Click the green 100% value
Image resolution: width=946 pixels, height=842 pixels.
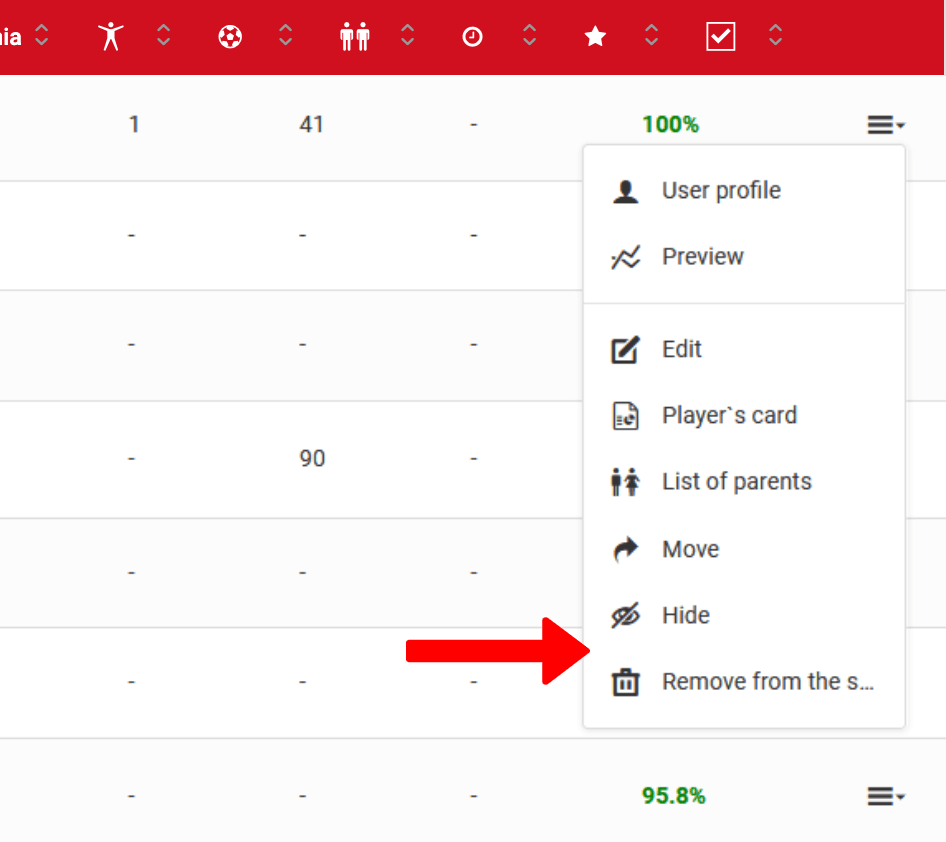pyautogui.click(x=671, y=124)
